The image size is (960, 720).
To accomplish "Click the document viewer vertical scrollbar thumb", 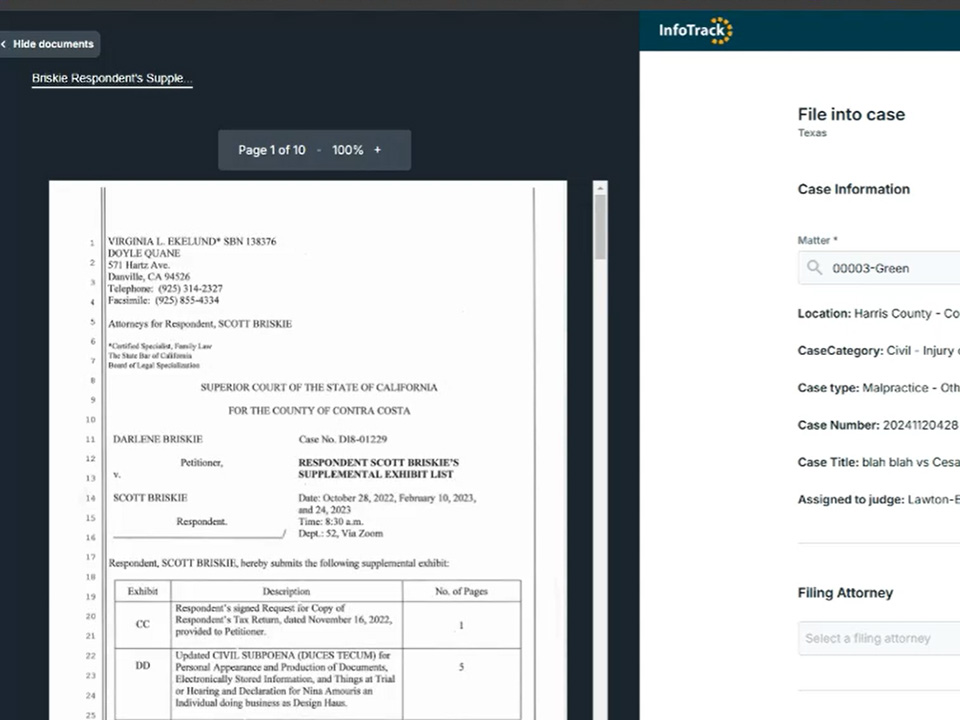I will coord(600,226).
